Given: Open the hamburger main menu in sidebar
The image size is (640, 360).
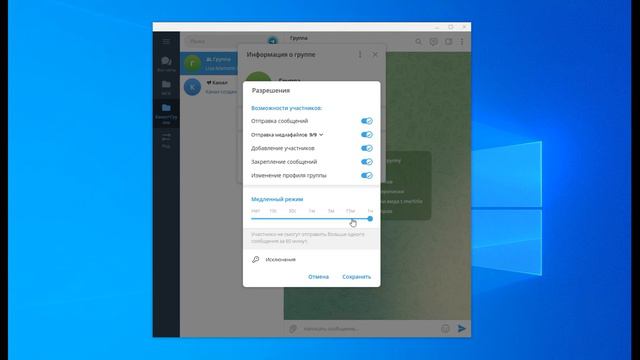Looking at the screenshot, I should (x=166, y=41).
